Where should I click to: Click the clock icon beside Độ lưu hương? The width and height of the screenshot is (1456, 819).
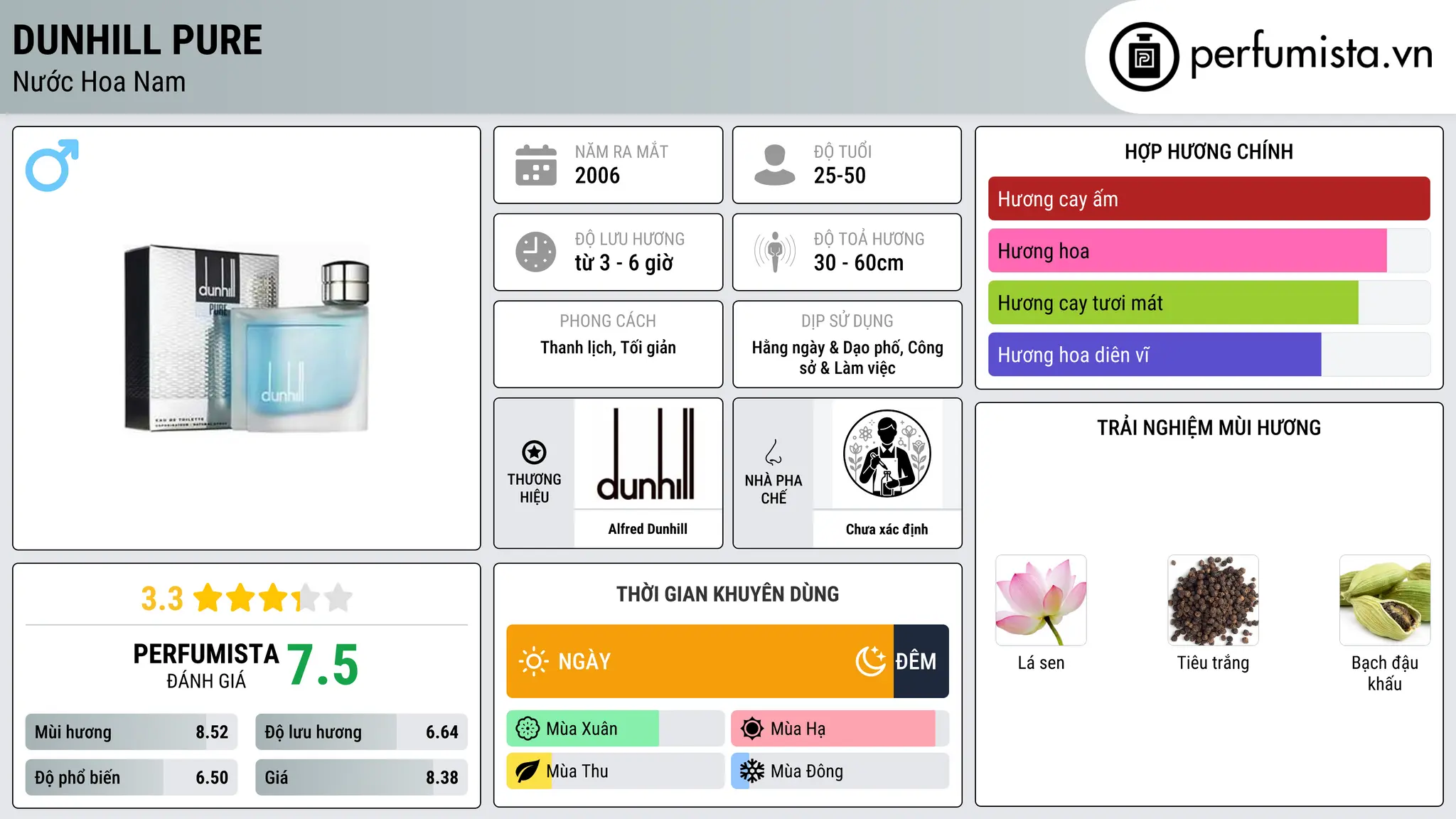click(535, 252)
